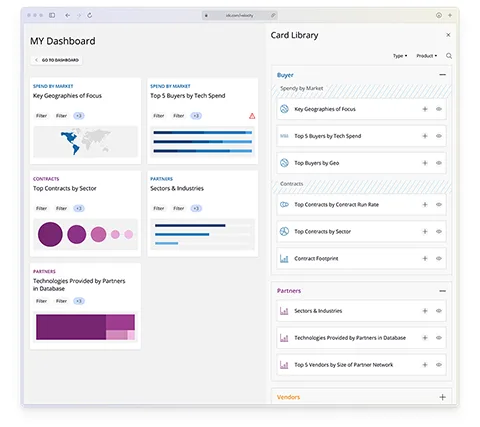Preview Sectors & Industries with eye icon

tap(439, 311)
